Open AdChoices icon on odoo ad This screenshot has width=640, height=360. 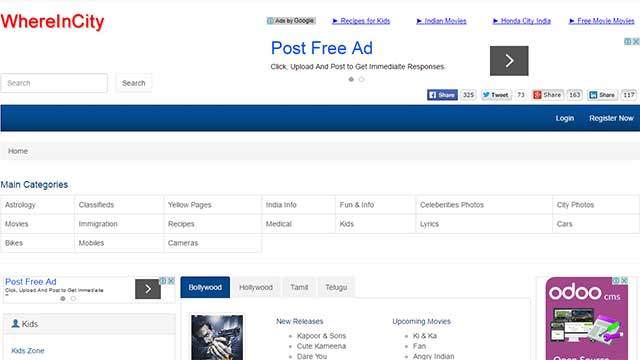click(x=616, y=281)
